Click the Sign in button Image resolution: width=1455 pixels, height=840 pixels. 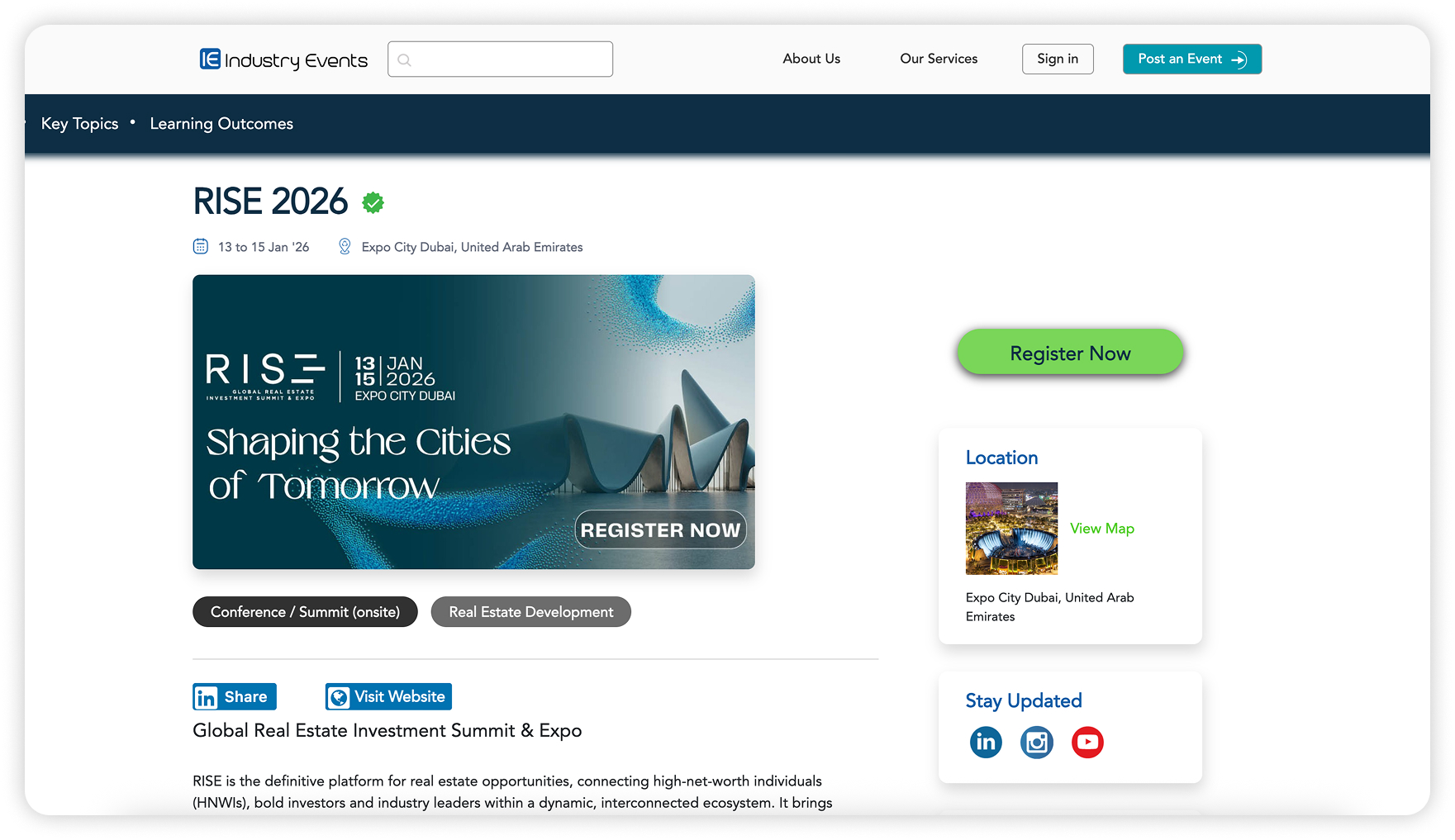[x=1058, y=59]
